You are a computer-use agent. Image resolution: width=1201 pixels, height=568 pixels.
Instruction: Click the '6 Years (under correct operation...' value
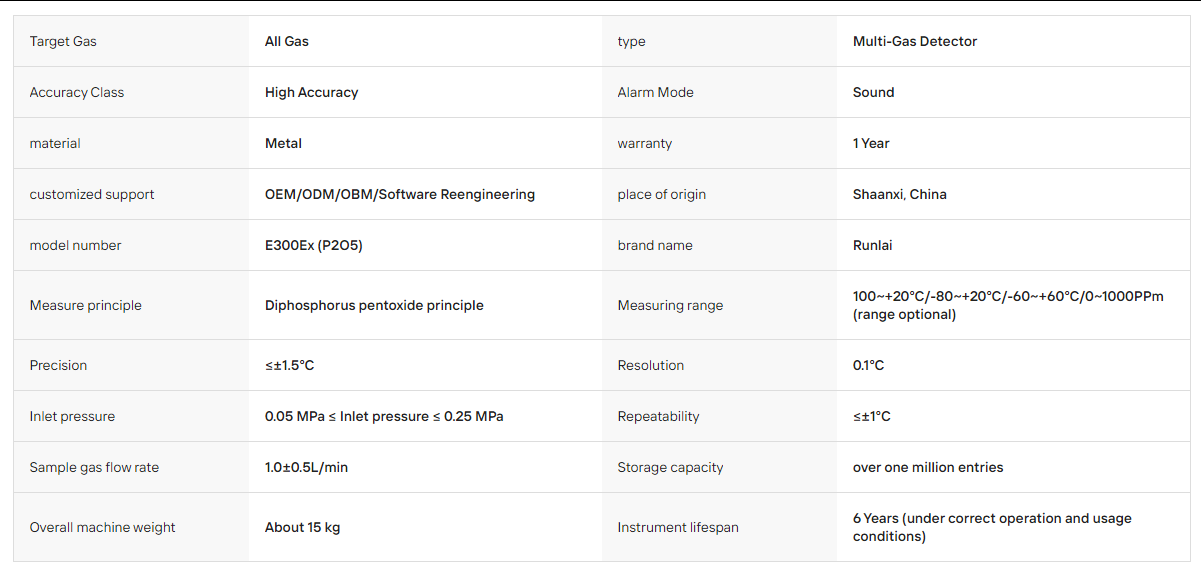tap(992, 527)
